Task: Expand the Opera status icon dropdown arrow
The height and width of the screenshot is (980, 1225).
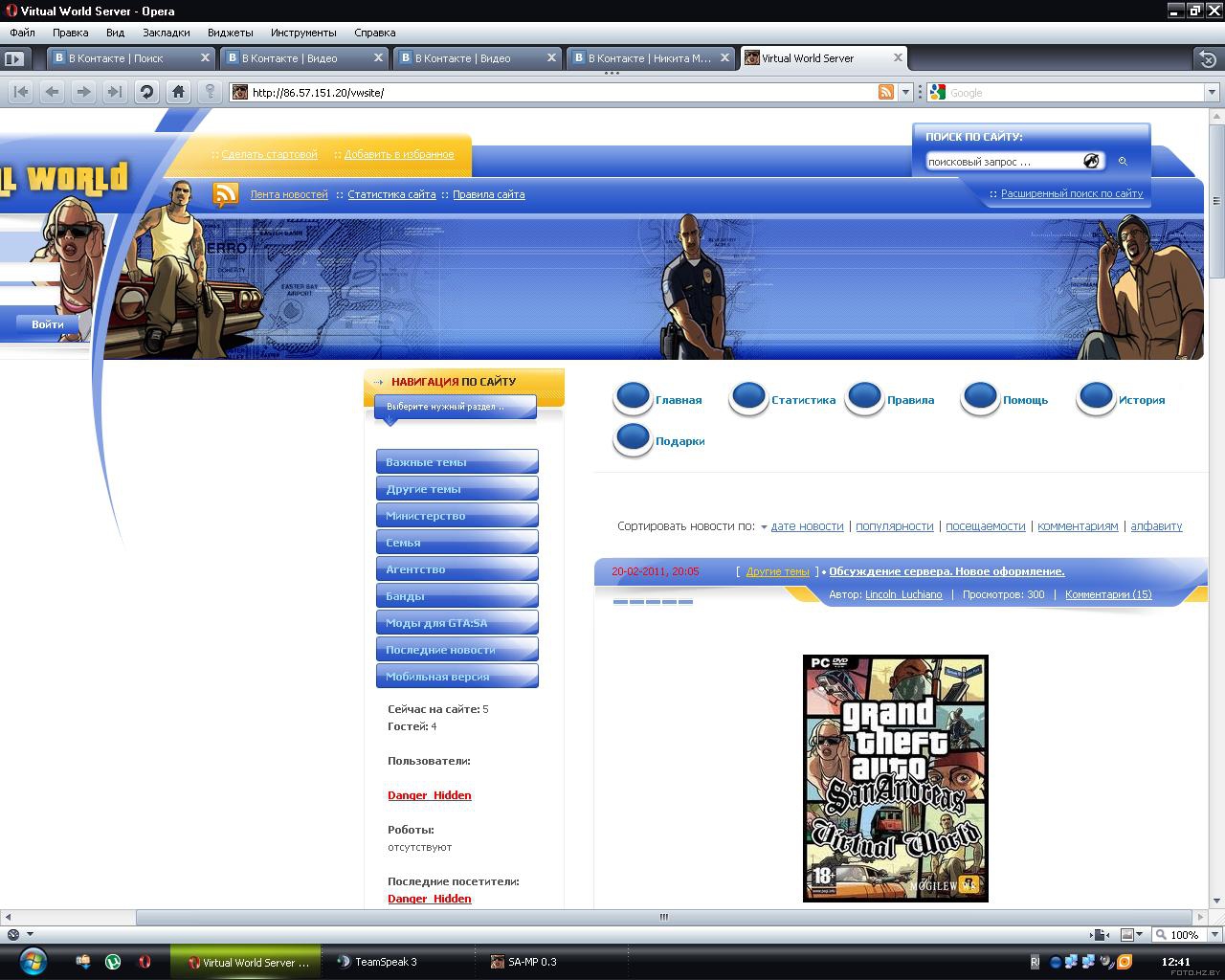Action: (30, 934)
